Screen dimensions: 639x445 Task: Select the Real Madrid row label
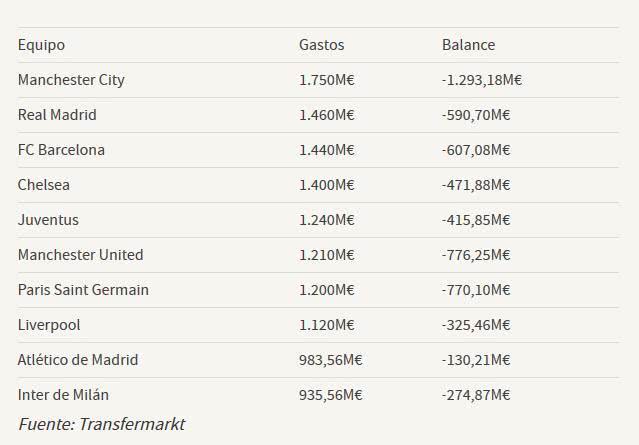coord(57,115)
